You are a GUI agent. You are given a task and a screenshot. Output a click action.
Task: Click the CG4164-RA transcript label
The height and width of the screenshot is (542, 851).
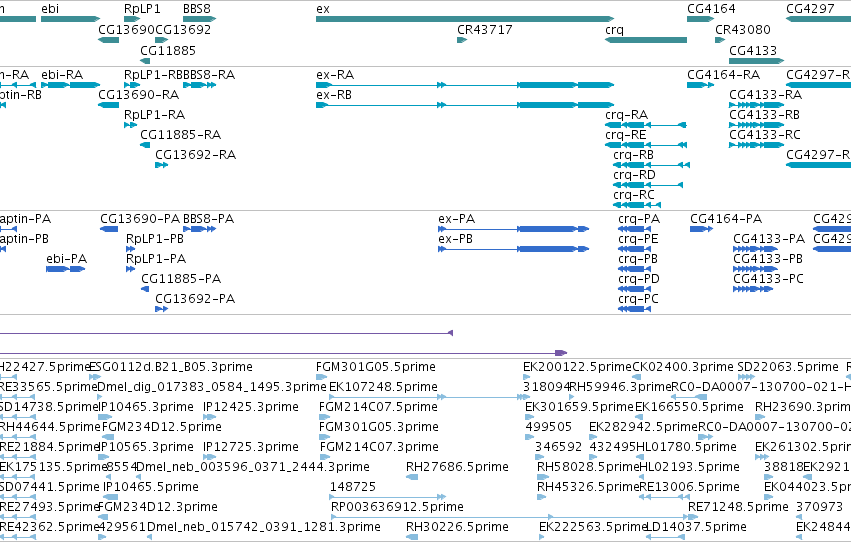723,75
